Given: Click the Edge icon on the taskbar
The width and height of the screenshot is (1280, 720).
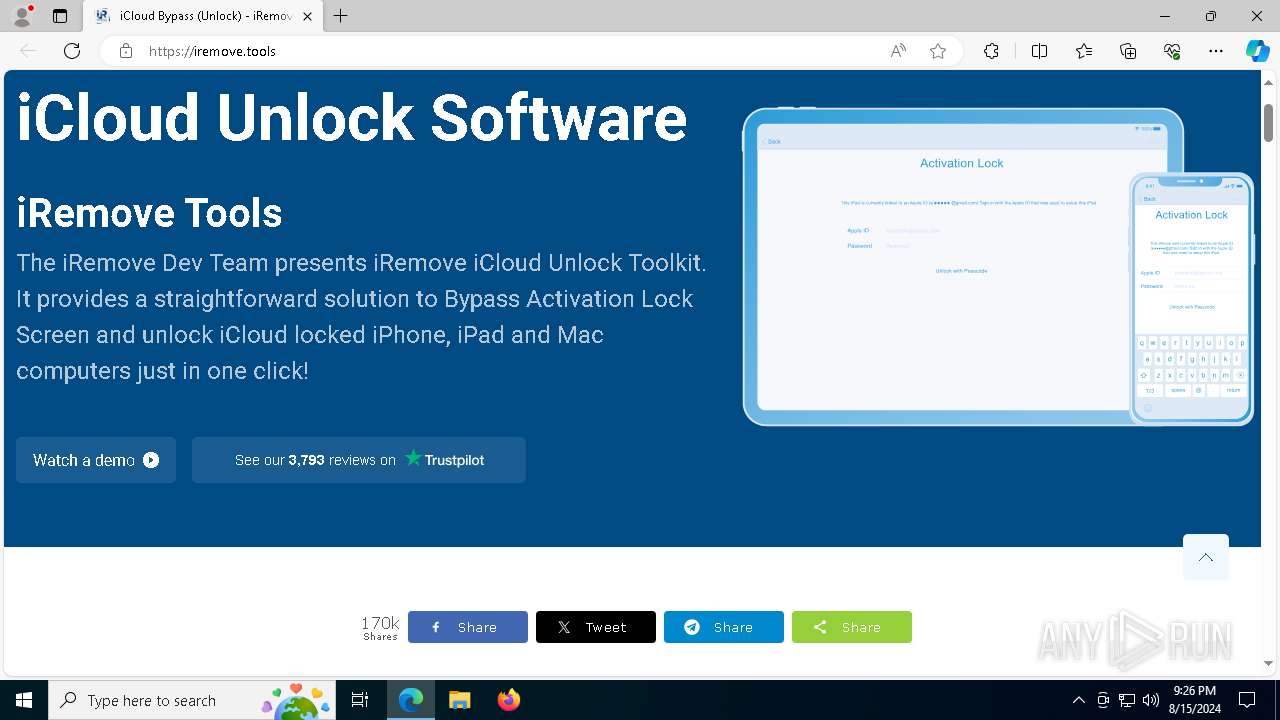Looking at the screenshot, I should pos(411,700).
